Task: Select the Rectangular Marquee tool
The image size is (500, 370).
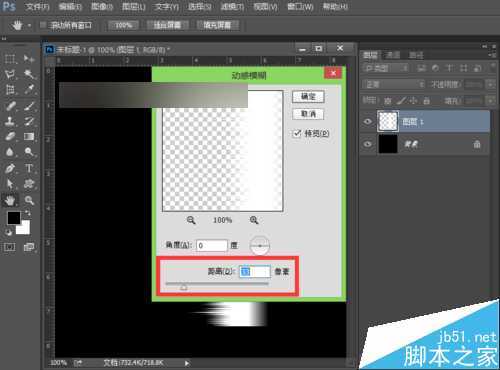Action: click(10, 59)
